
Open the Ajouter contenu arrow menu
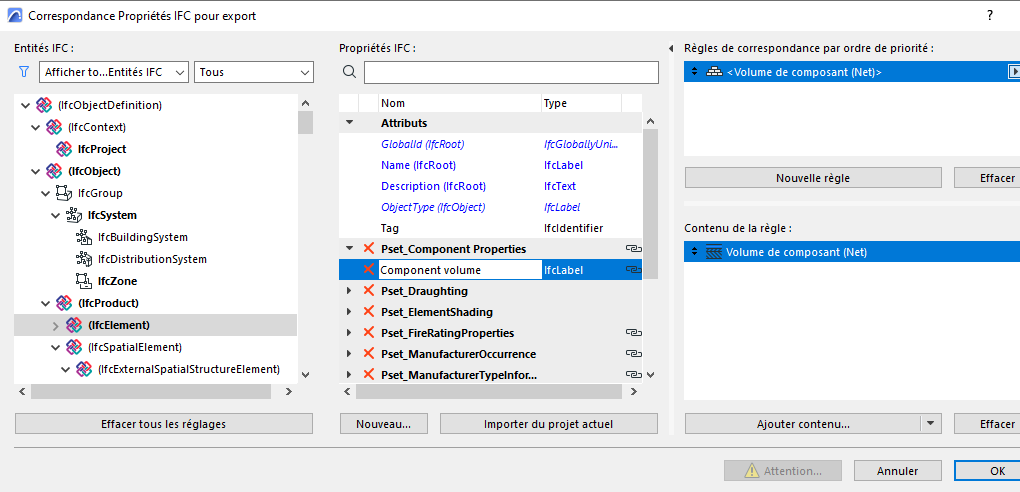[932, 424]
